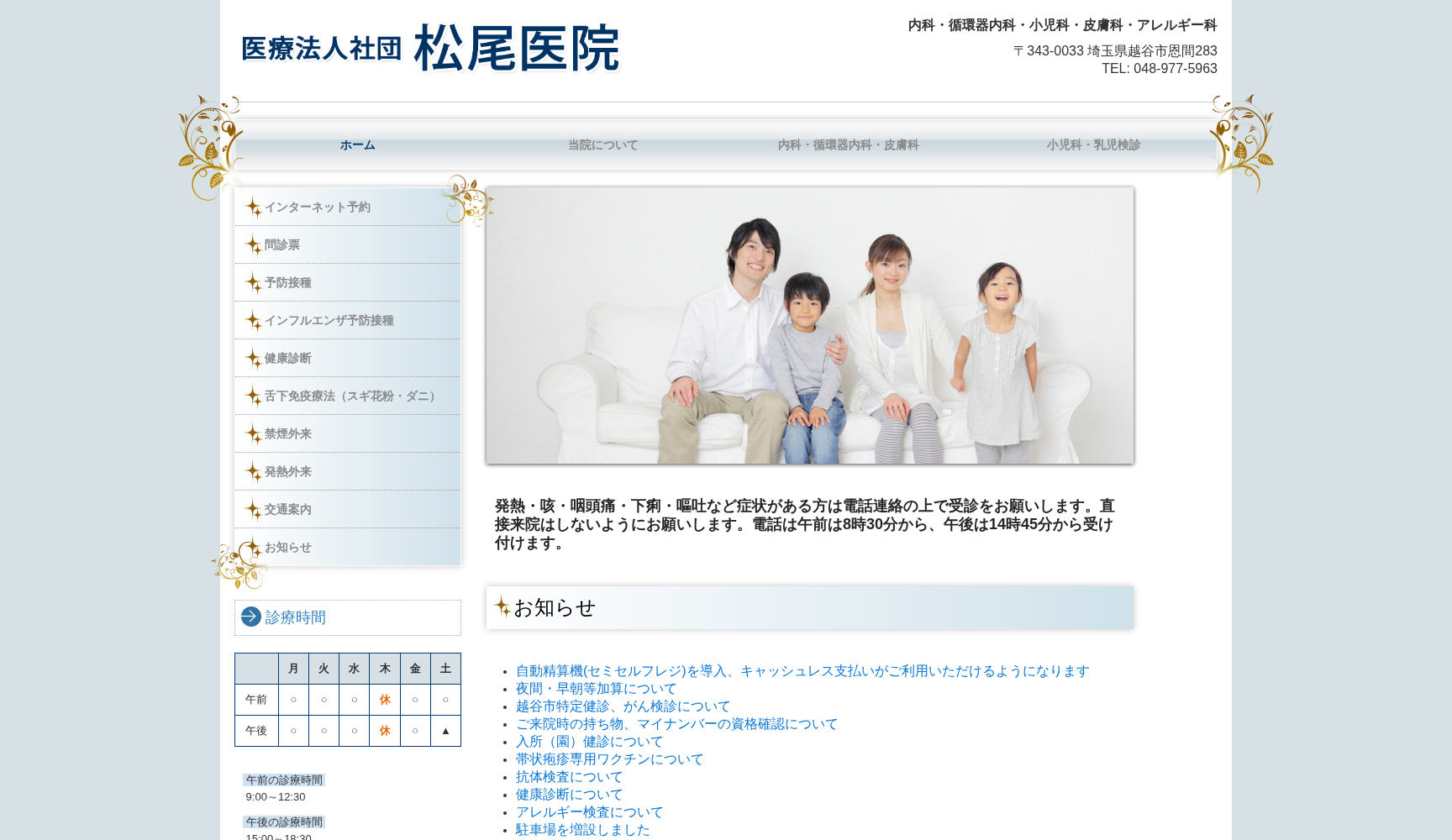Click the star icon next to 問診票
This screenshot has width=1452, height=840.
(253, 245)
